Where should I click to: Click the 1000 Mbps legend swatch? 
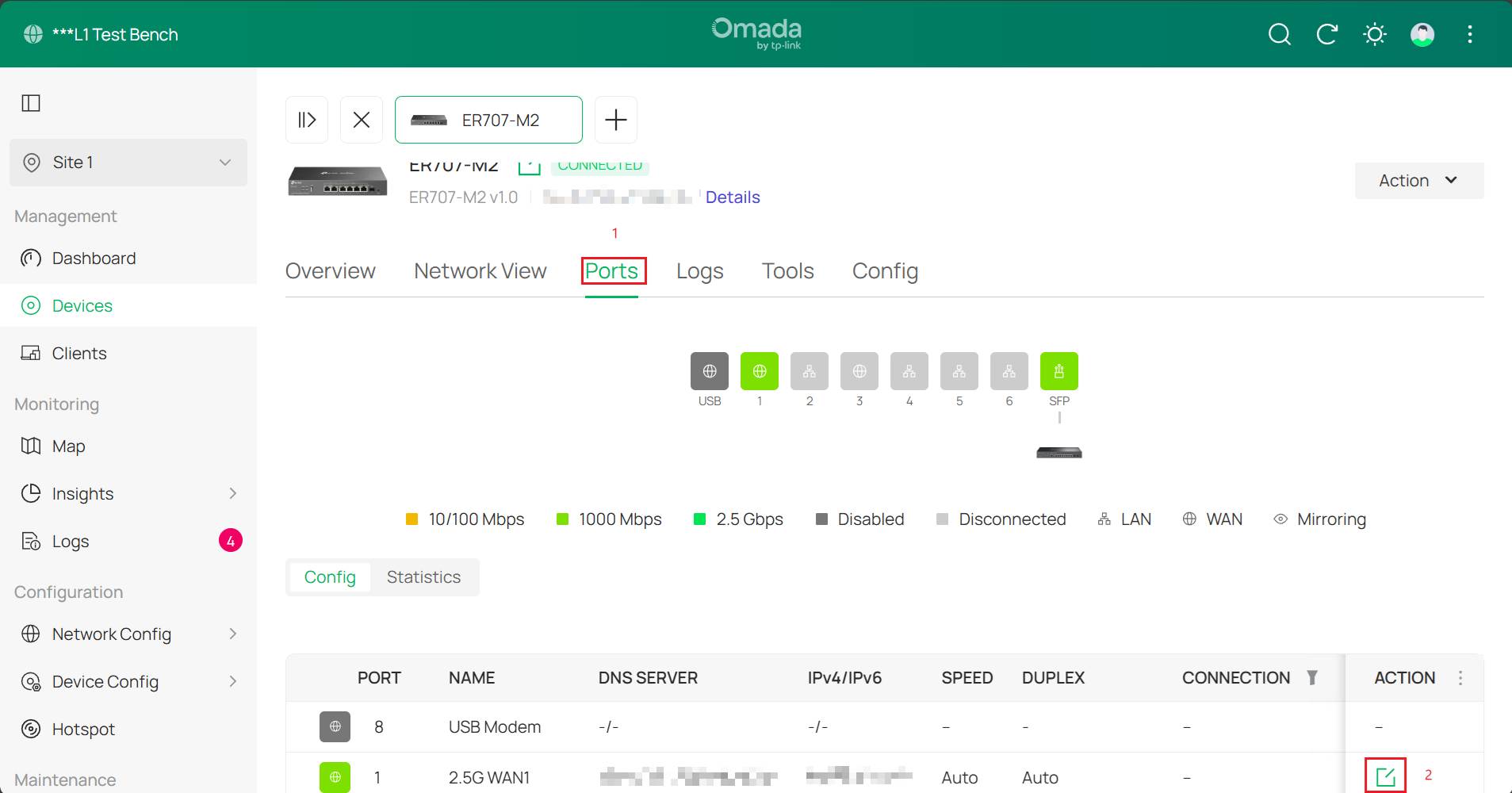tap(563, 519)
